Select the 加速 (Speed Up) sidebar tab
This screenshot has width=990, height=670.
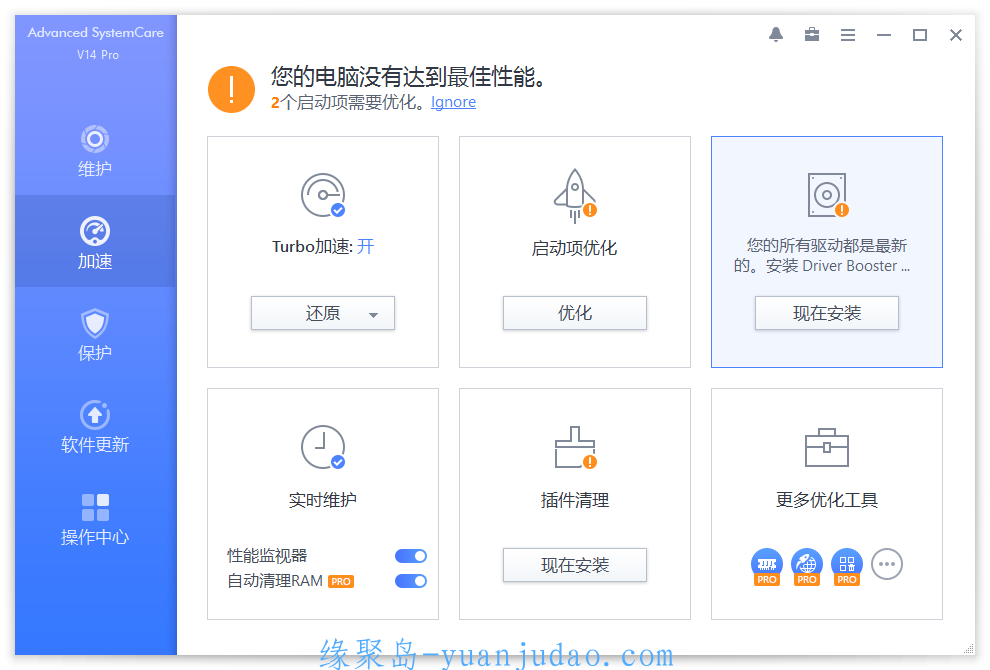95,242
